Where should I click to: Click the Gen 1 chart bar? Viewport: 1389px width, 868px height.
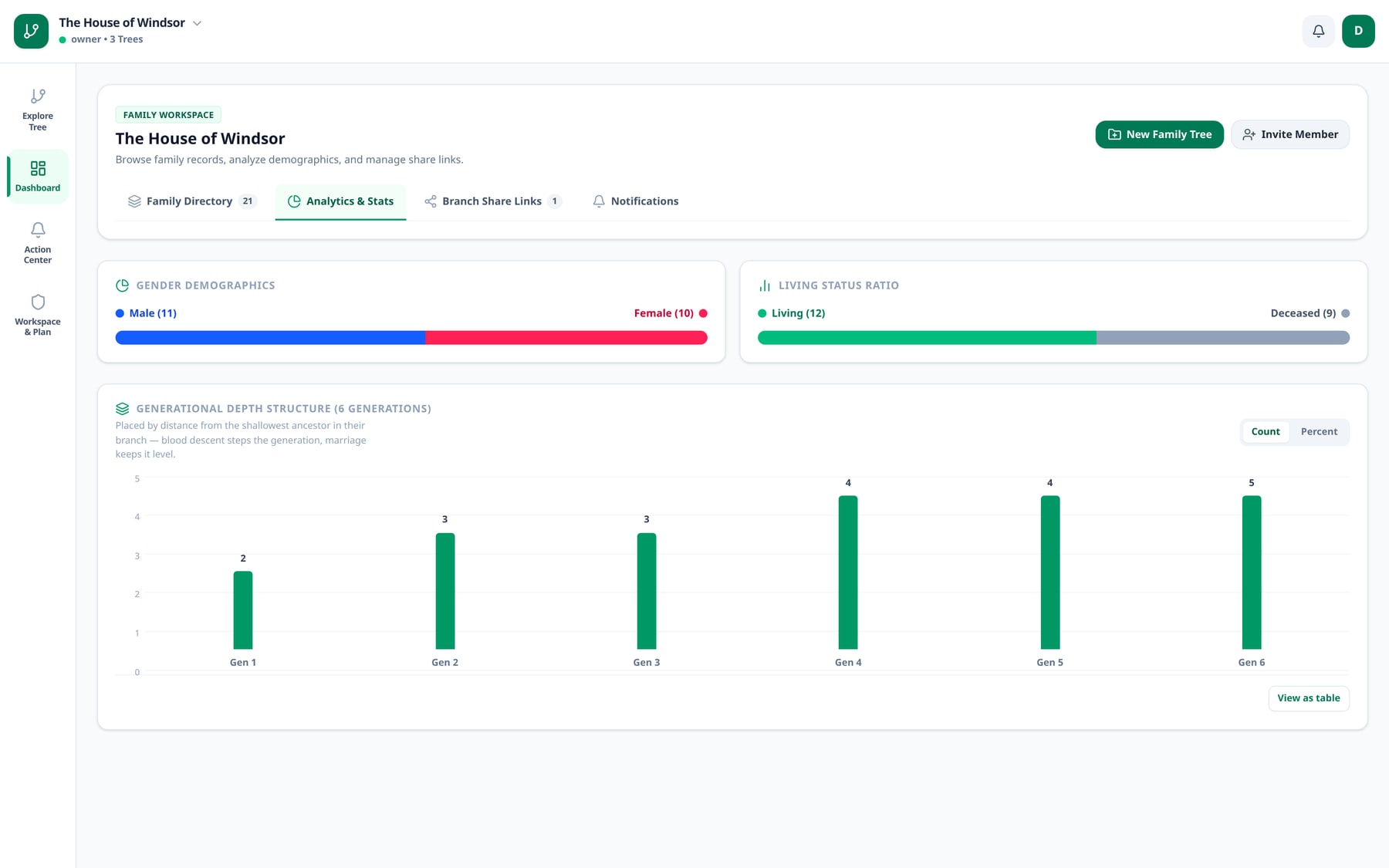coord(243,610)
